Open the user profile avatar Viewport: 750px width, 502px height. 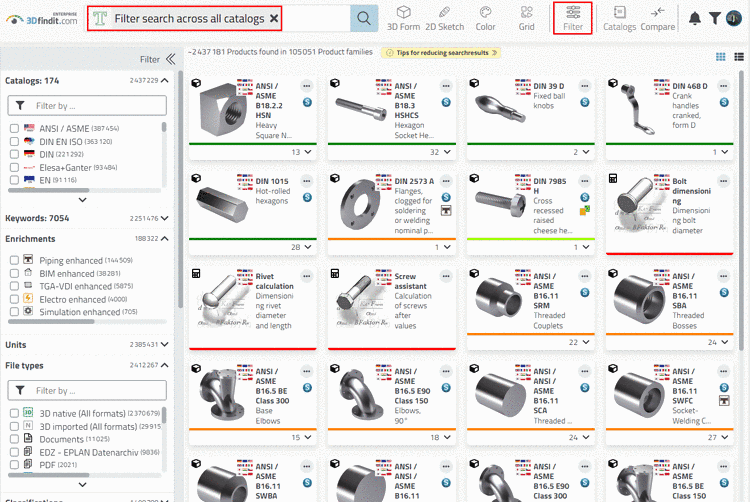pyautogui.click(x=734, y=19)
